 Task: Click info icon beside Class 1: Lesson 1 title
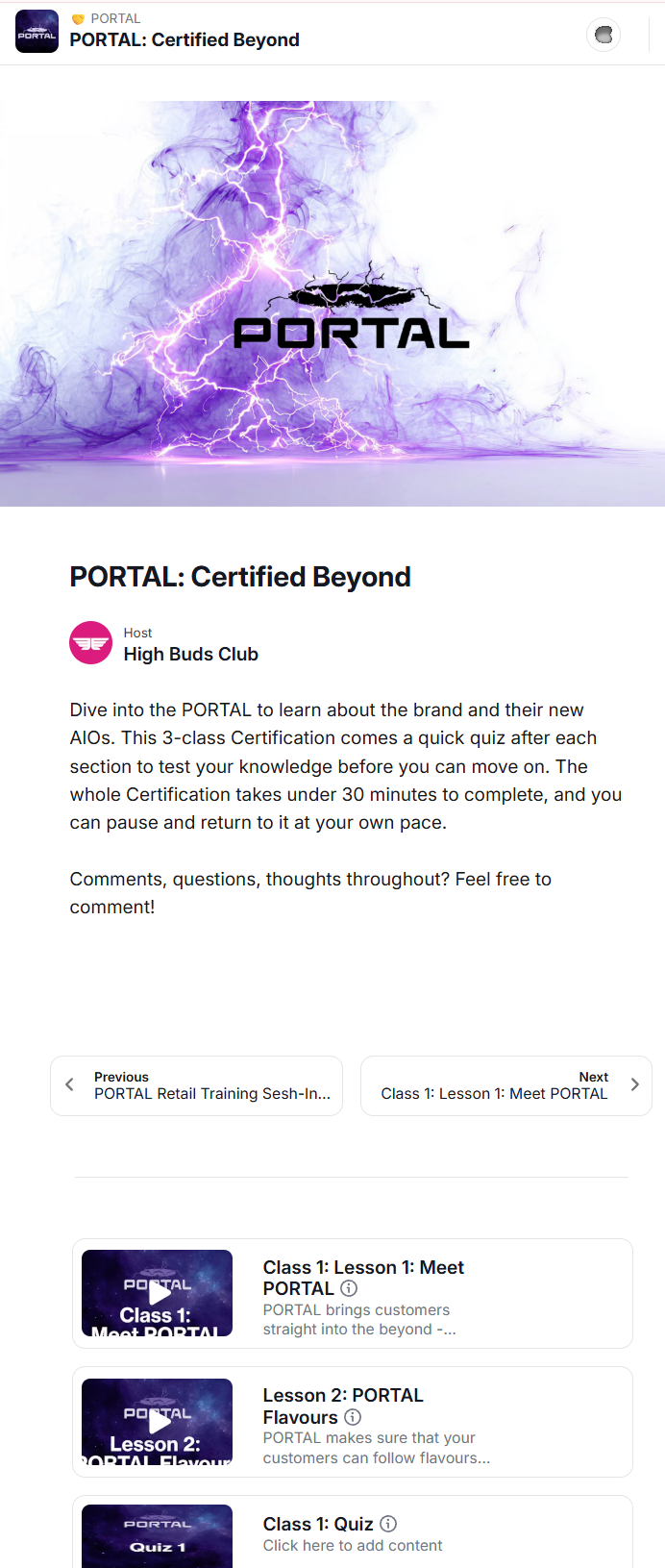coord(349,1288)
